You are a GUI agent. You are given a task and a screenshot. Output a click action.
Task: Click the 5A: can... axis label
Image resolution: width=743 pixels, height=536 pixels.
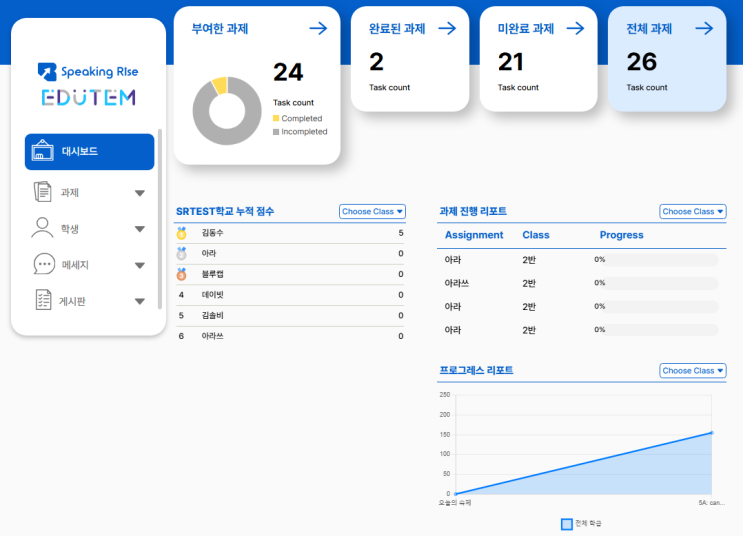coord(711,503)
